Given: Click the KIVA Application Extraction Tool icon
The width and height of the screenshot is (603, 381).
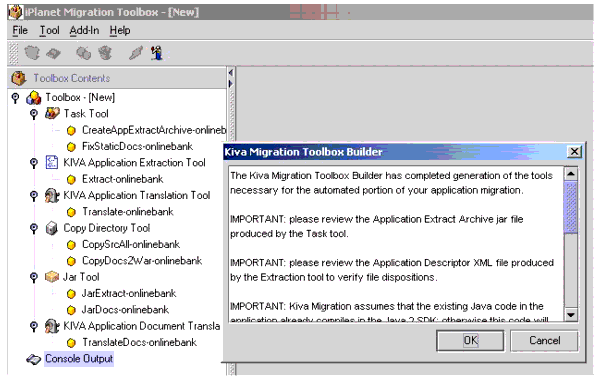Looking at the screenshot, I should click(x=52, y=162).
